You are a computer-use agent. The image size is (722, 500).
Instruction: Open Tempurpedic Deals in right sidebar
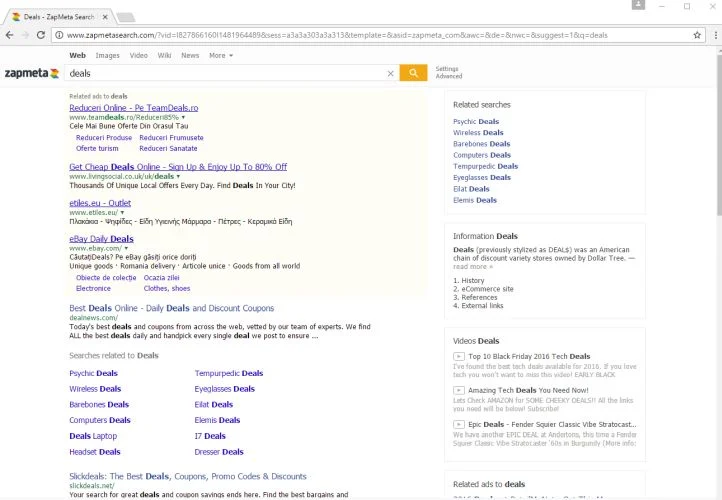486,166
